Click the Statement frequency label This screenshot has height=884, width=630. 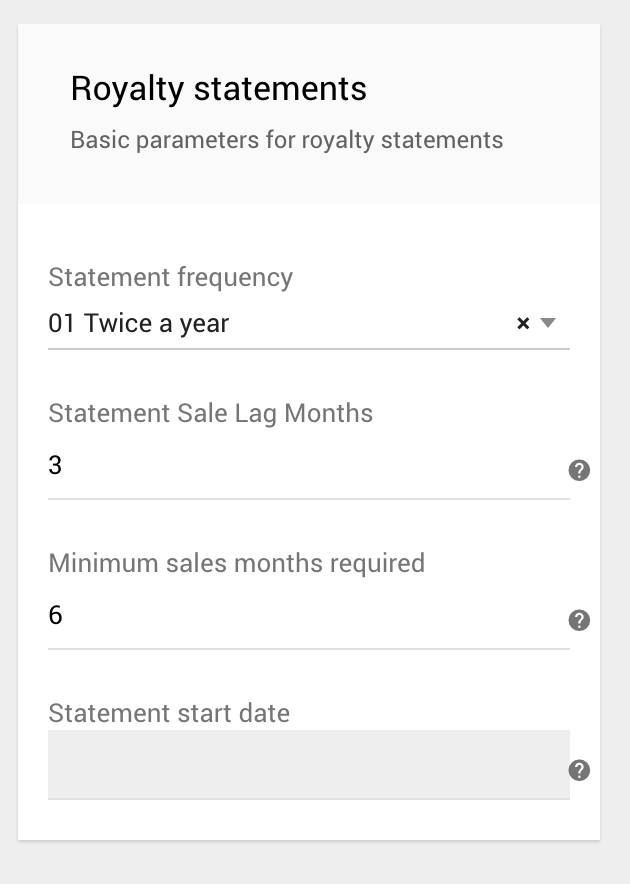[170, 277]
